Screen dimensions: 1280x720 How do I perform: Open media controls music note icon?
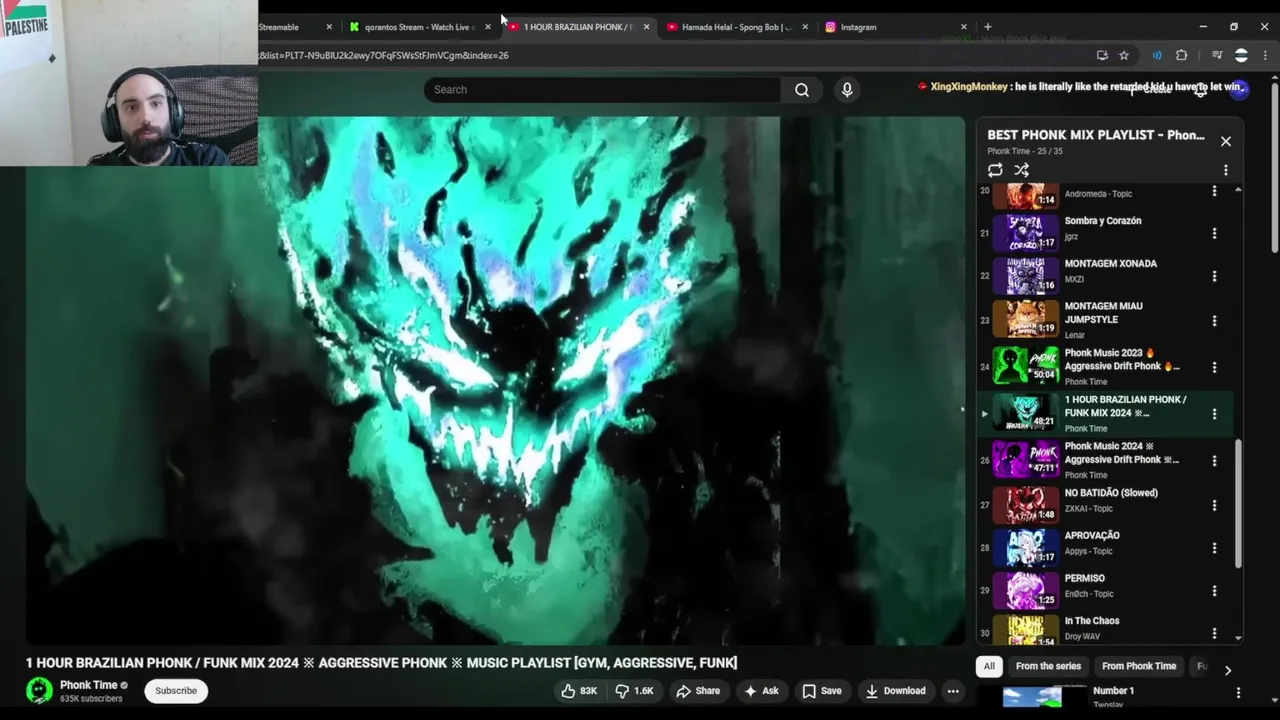point(1217,55)
